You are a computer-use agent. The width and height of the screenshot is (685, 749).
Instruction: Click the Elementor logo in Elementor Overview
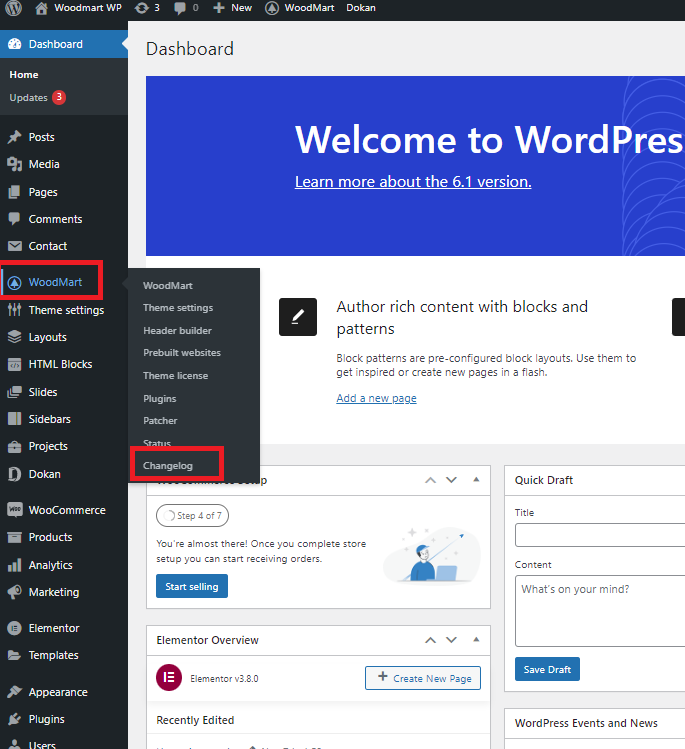point(169,677)
